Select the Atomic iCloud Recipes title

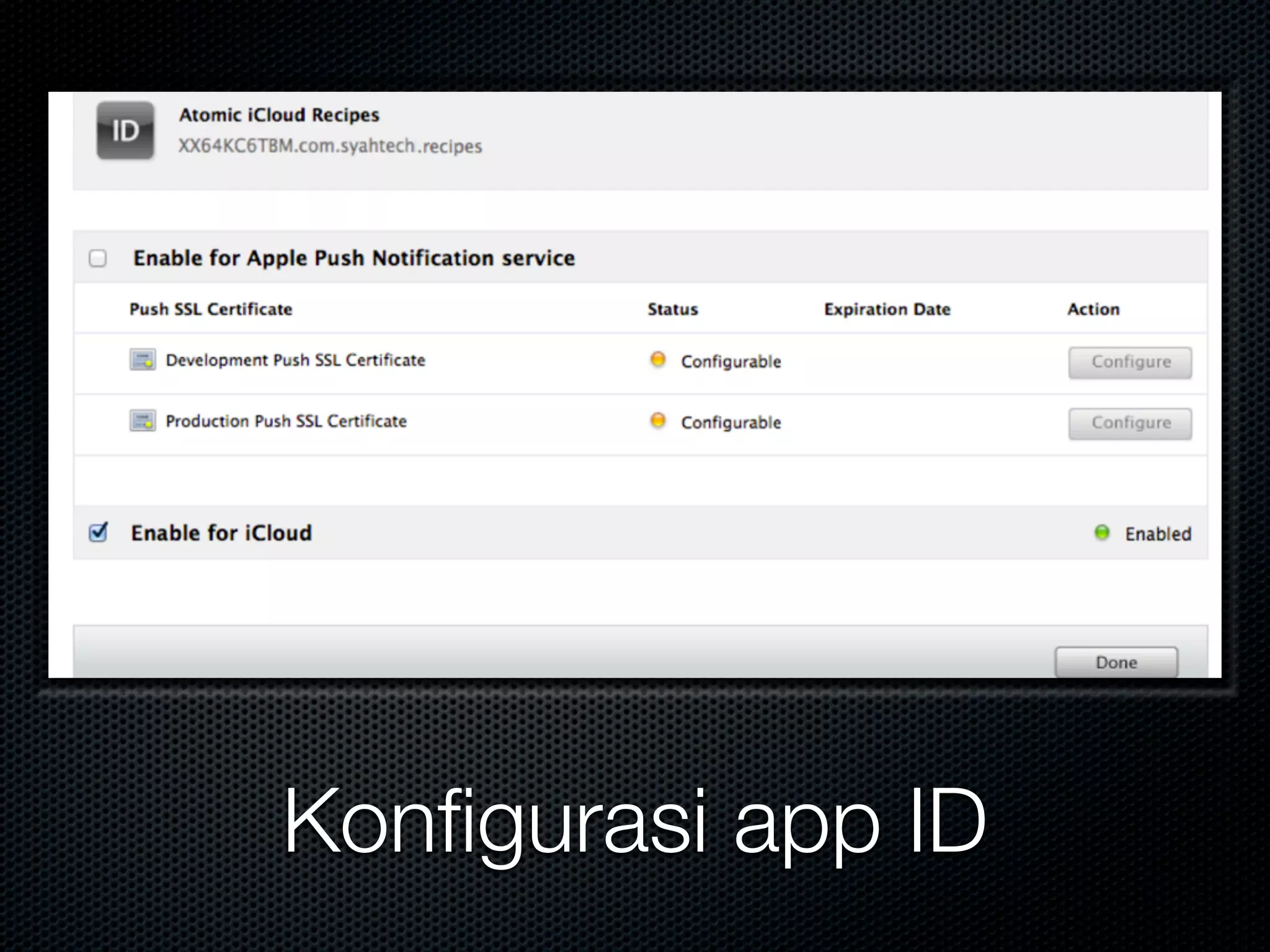(x=279, y=115)
